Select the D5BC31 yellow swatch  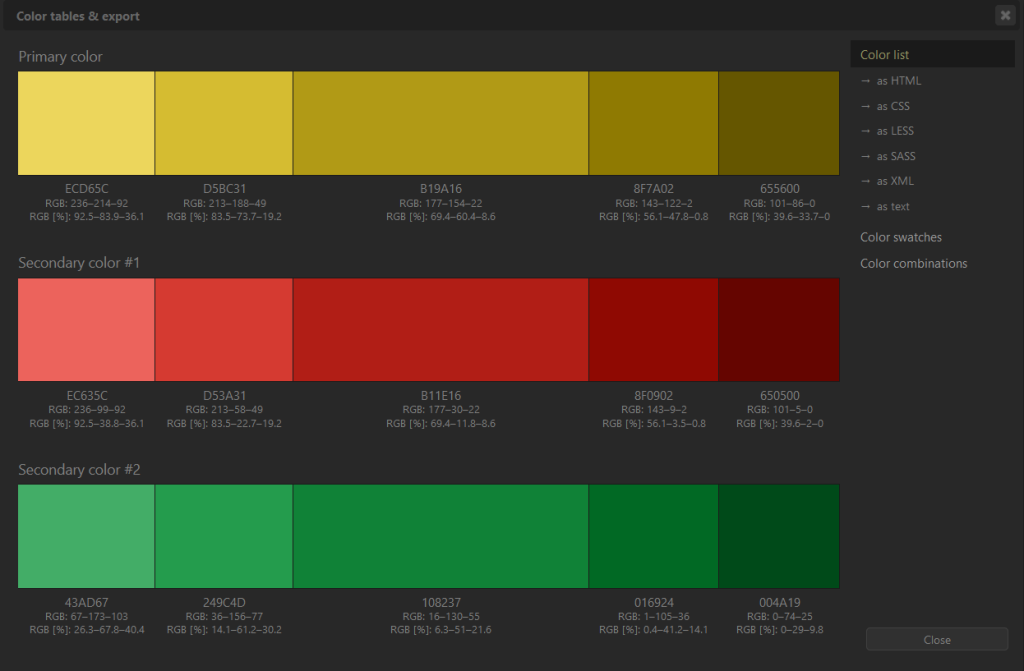[x=222, y=122]
